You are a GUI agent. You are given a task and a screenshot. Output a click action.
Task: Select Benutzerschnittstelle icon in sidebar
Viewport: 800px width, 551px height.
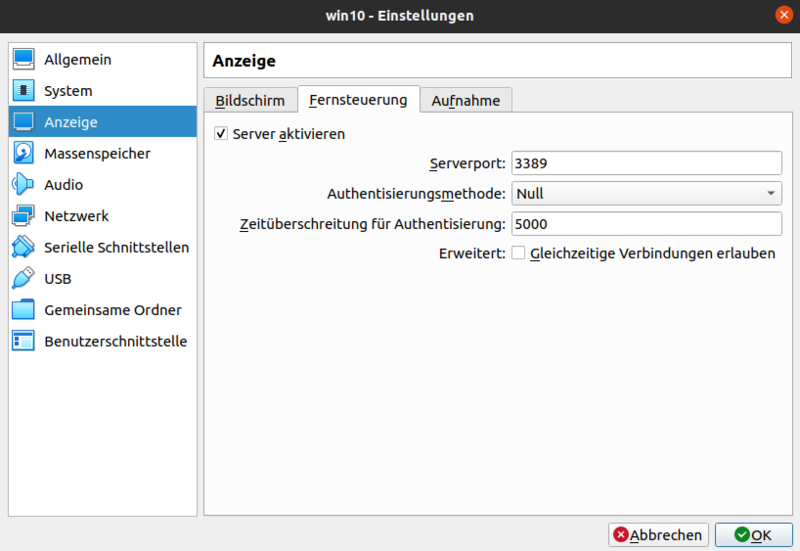click(x=24, y=341)
